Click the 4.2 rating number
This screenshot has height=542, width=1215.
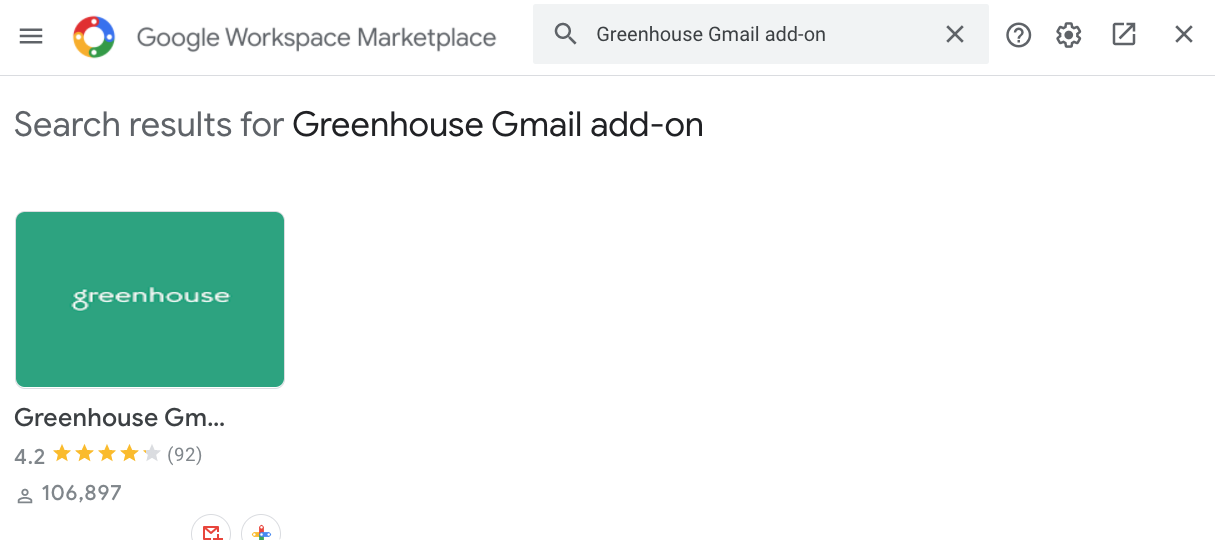[x=30, y=456]
